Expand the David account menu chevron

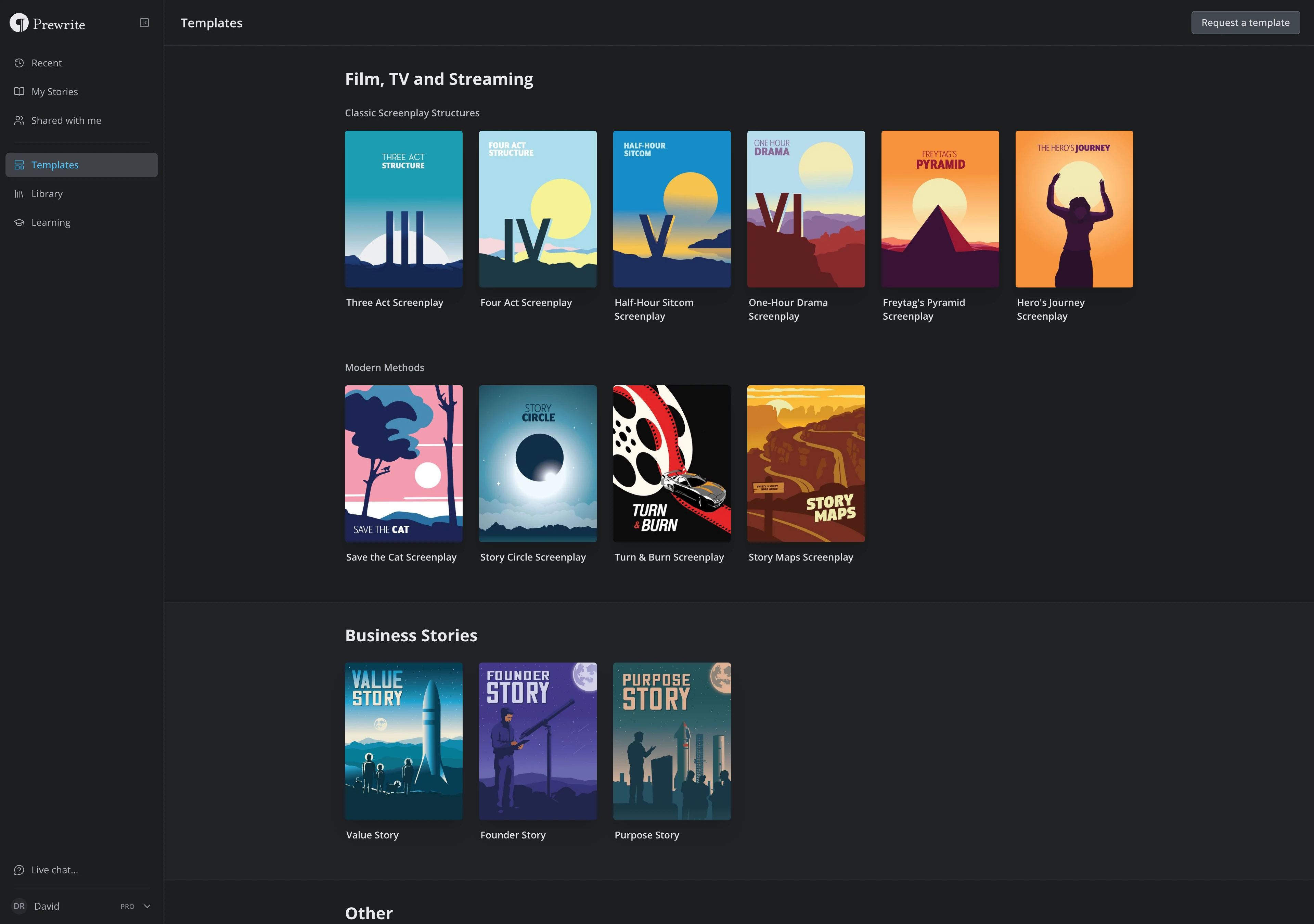pyautogui.click(x=147, y=906)
